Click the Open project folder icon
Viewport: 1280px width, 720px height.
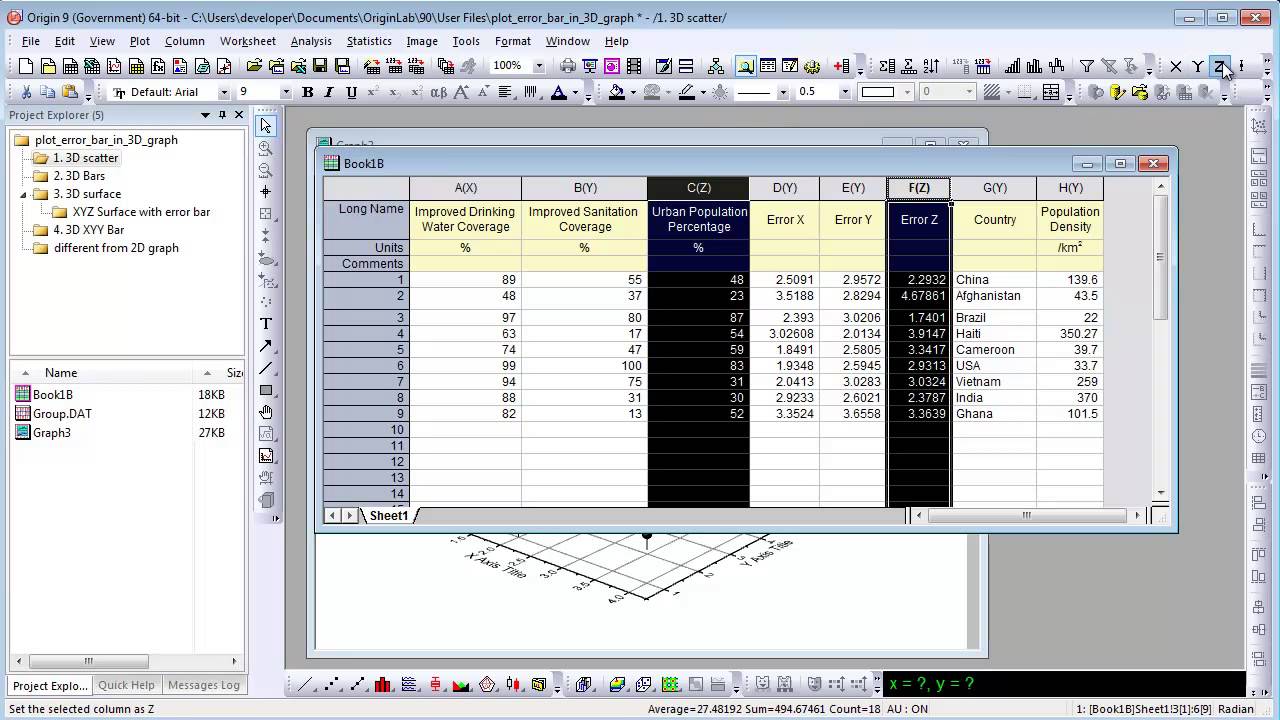click(x=254, y=66)
